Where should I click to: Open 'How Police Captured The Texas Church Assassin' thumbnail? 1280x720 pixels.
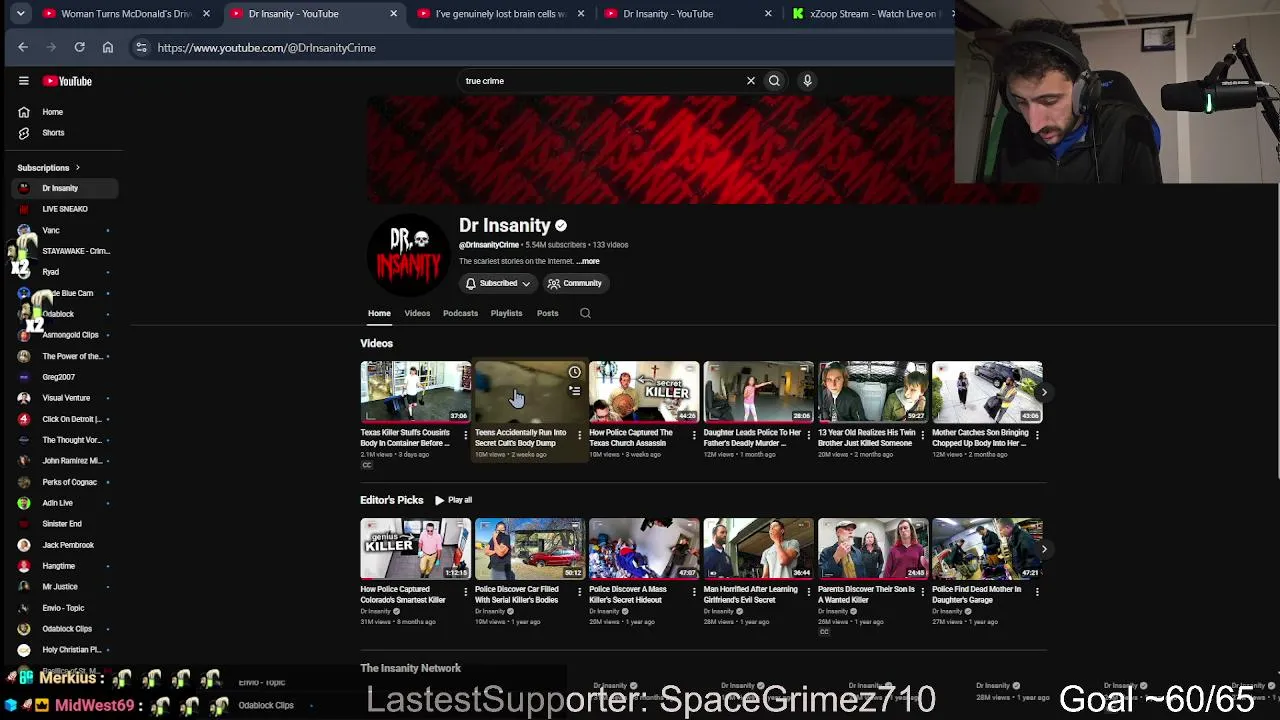[644, 392]
